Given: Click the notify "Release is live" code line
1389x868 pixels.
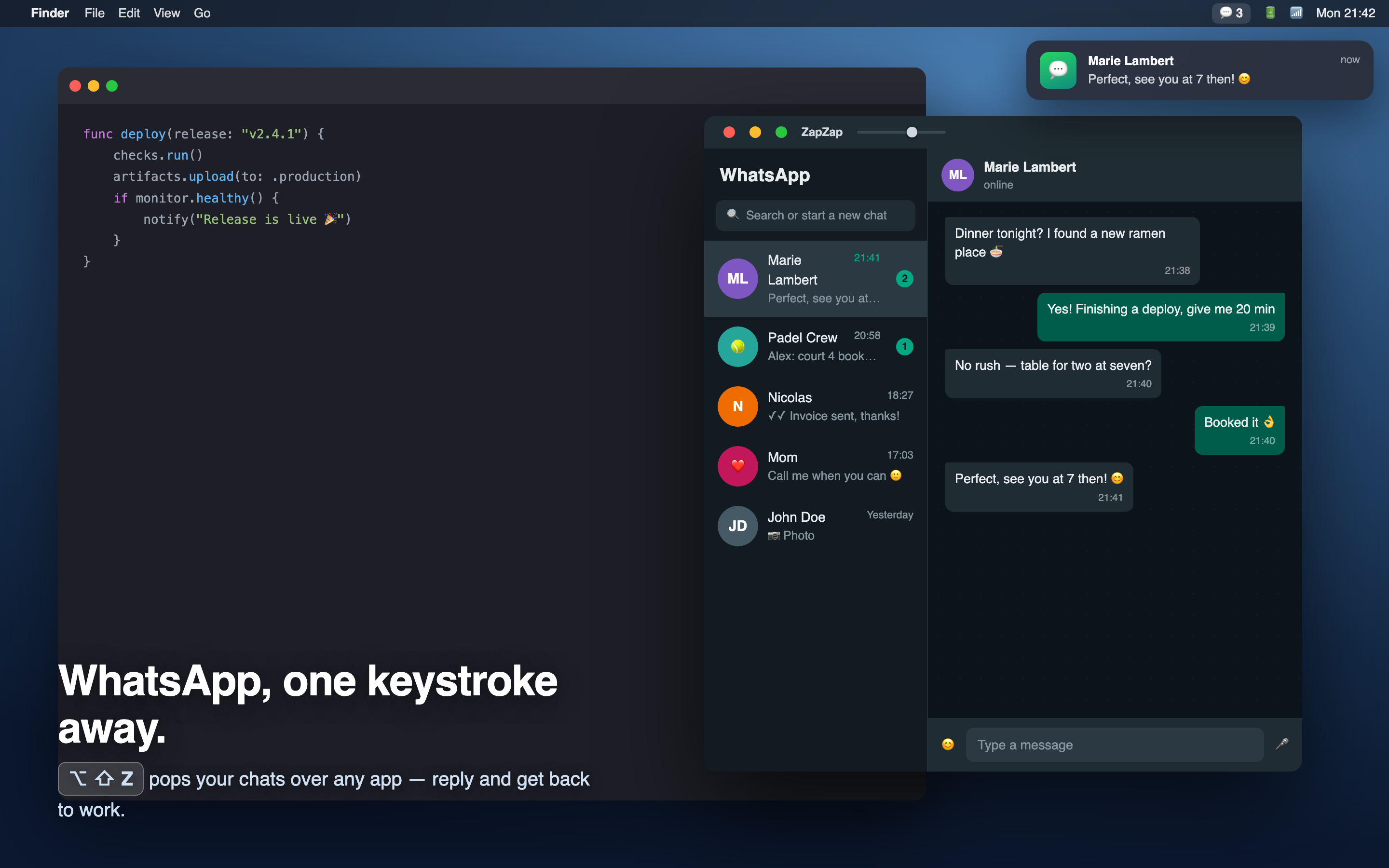Looking at the screenshot, I should pyautogui.click(x=247, y=219).
